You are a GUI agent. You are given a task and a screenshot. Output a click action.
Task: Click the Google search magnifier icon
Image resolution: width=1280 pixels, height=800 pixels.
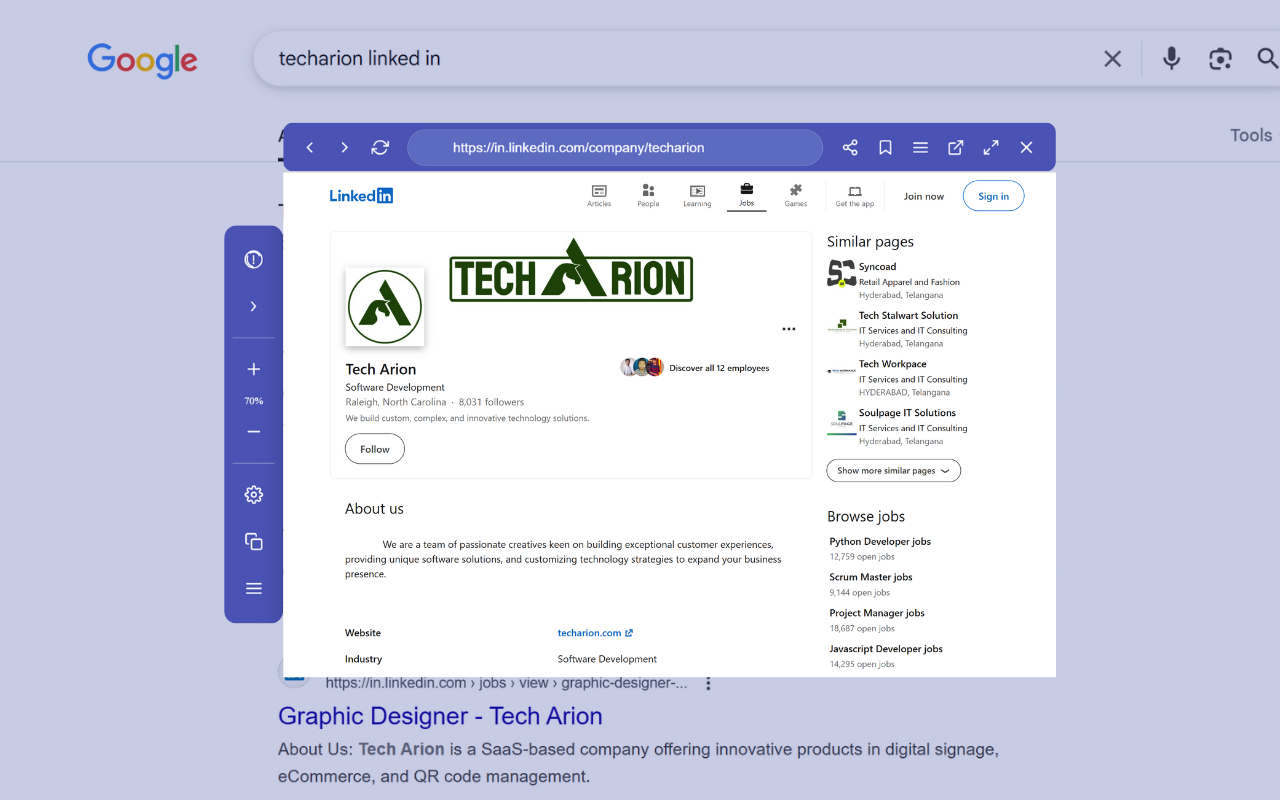coord(1268,59)
